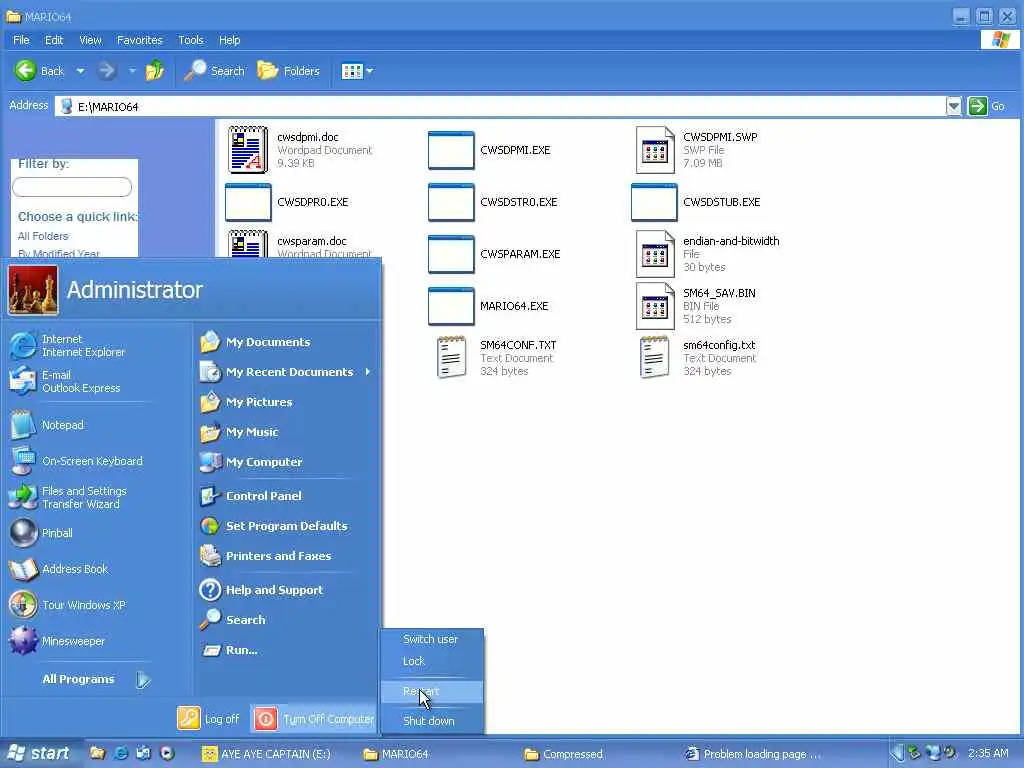Click the Log off button
This screenshot has height=768, width=1024.
click(208, 718)
